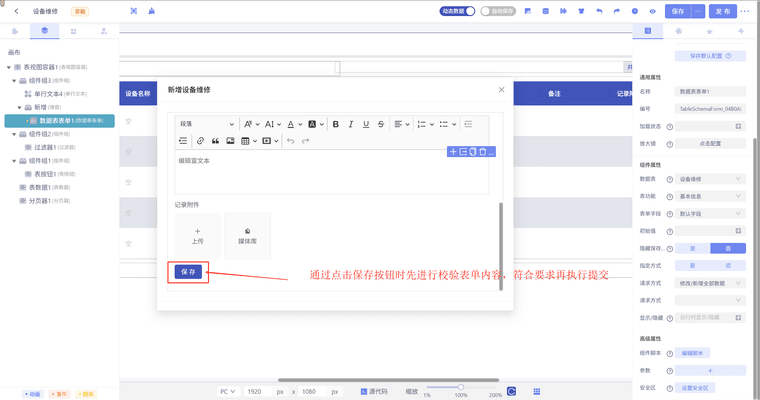Open history with the clock icon
760x400 pixels.
[634, 11]
